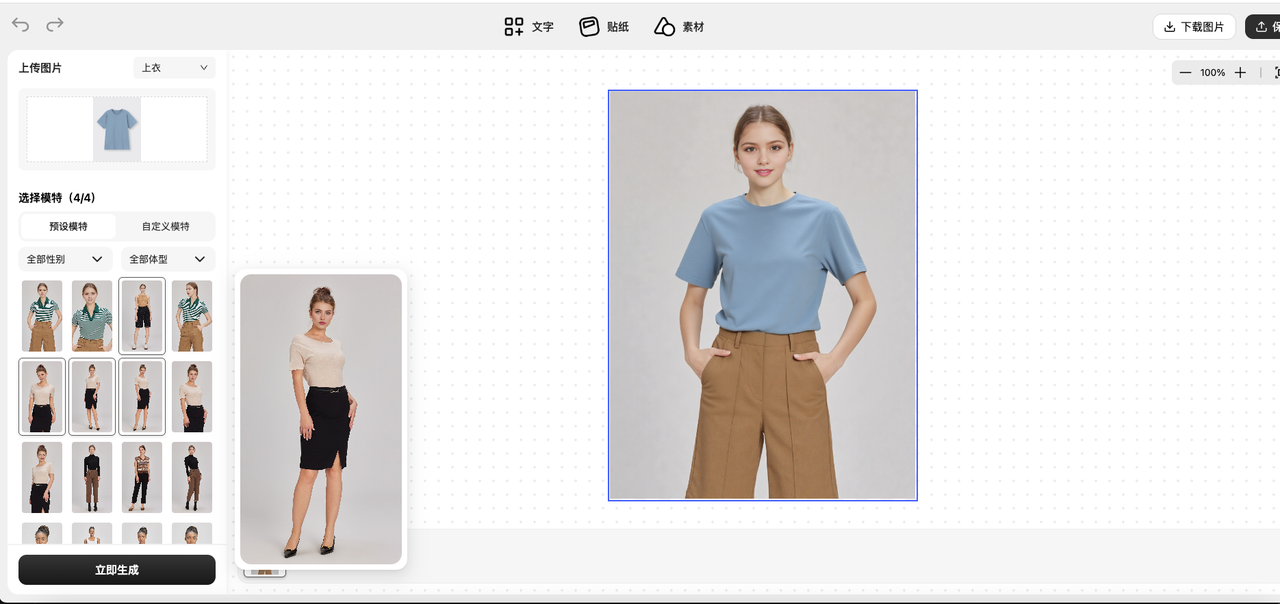The height and width of the screenshot is (604, 1280).
Task: Zoom in with the plus icon
Action: tap(1240, 73)
